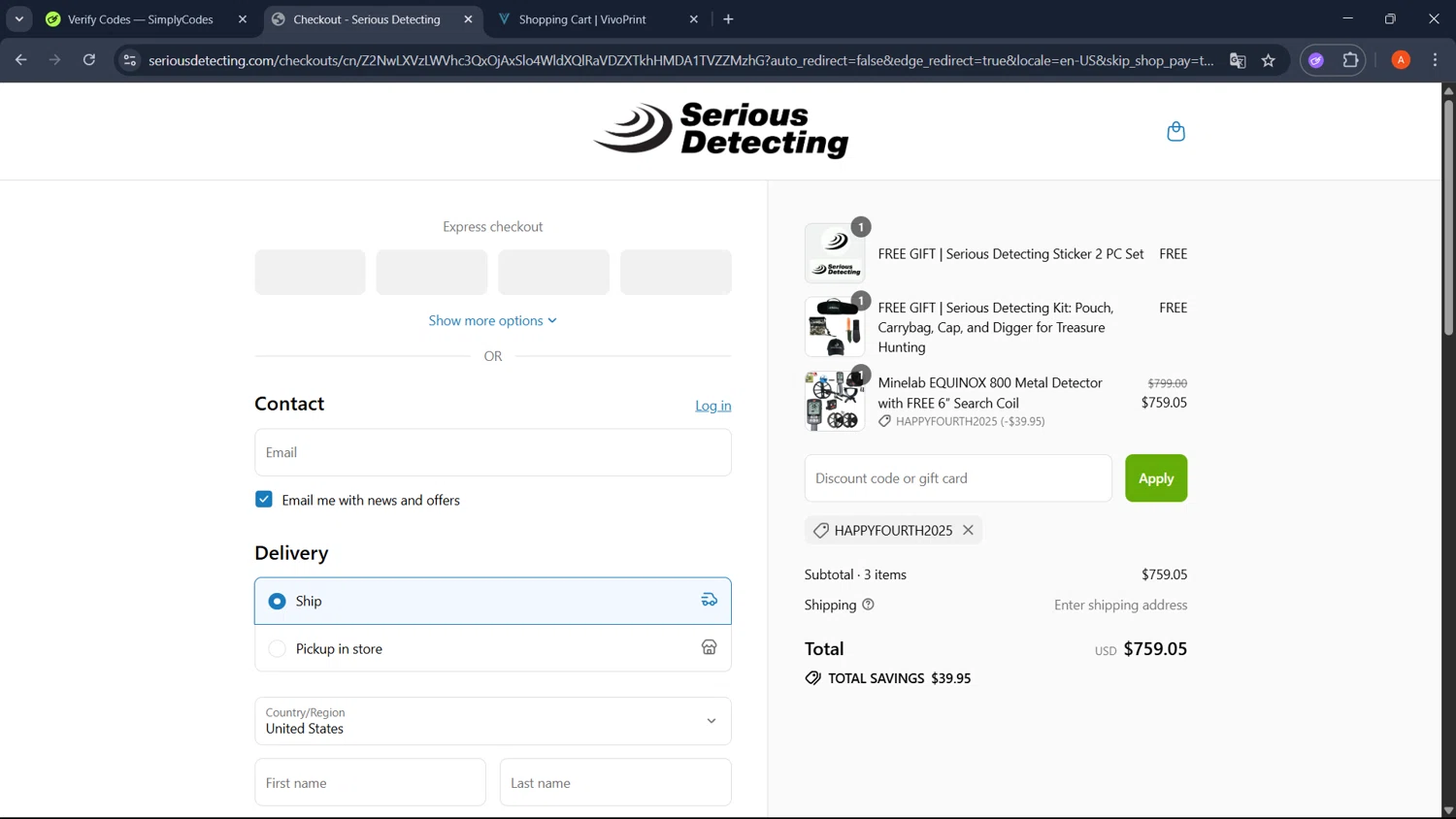Reload the checkout page

(89, 60)
